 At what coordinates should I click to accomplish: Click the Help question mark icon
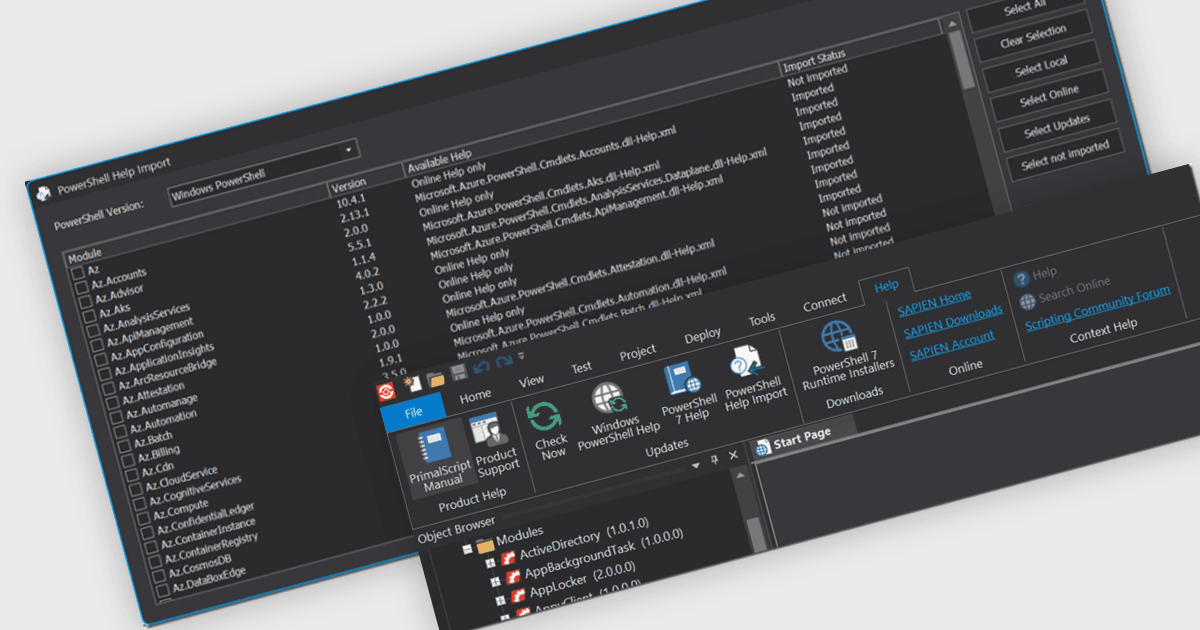coord(1021,279)
